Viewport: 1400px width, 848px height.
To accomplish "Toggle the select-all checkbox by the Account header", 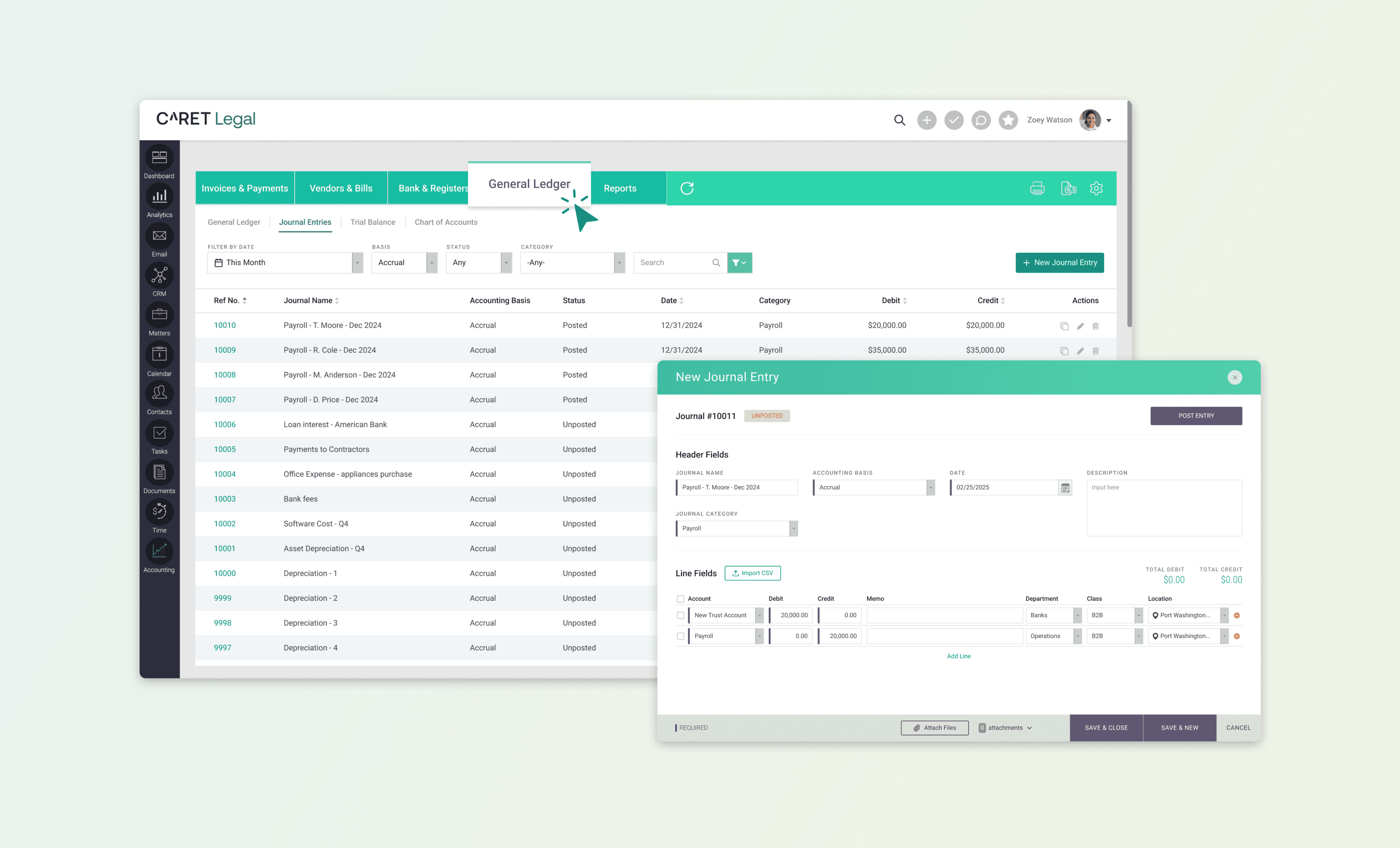I will 681,599.
